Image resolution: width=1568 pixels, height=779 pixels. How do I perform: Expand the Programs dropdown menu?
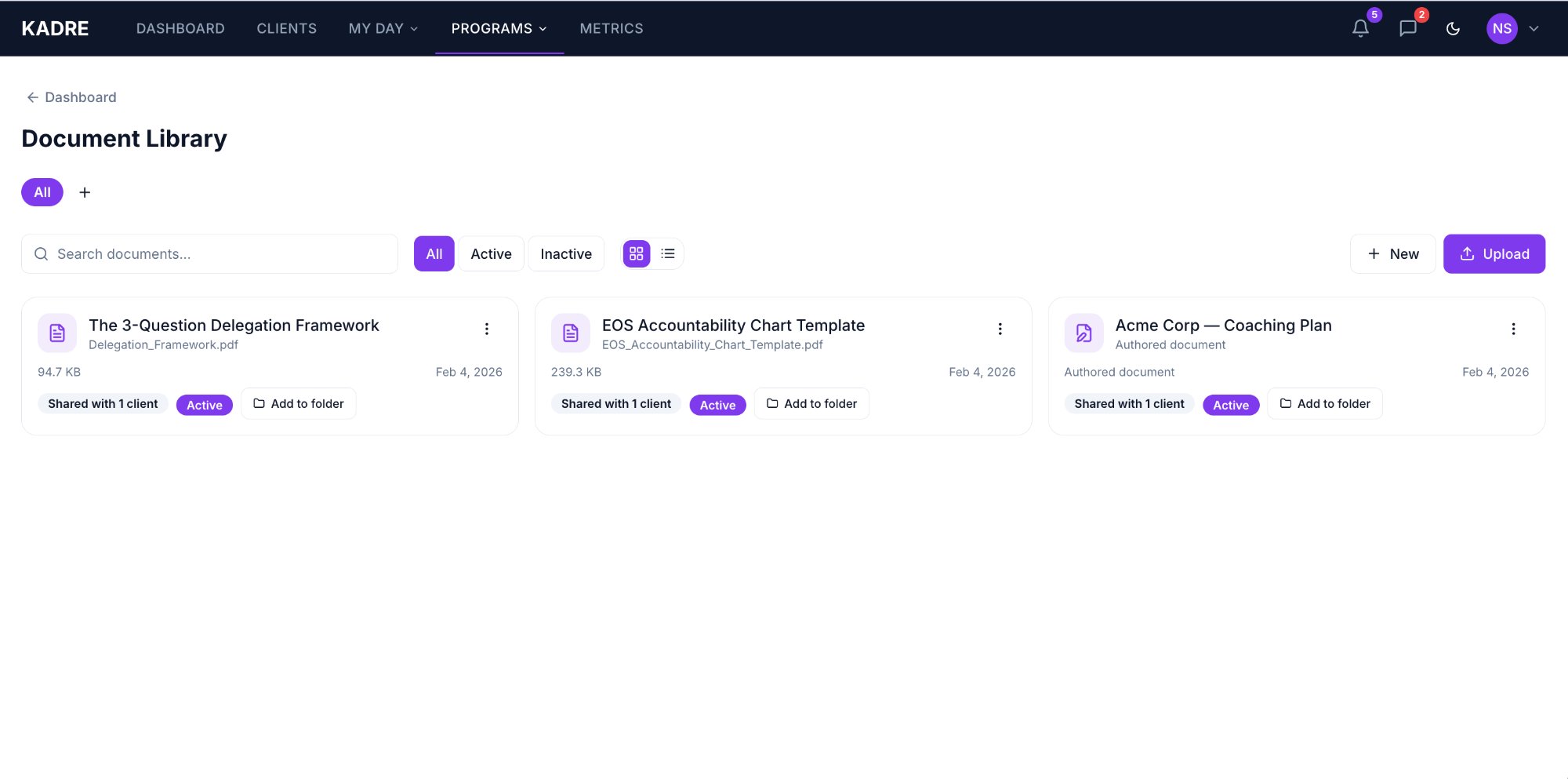click(499, 29)
